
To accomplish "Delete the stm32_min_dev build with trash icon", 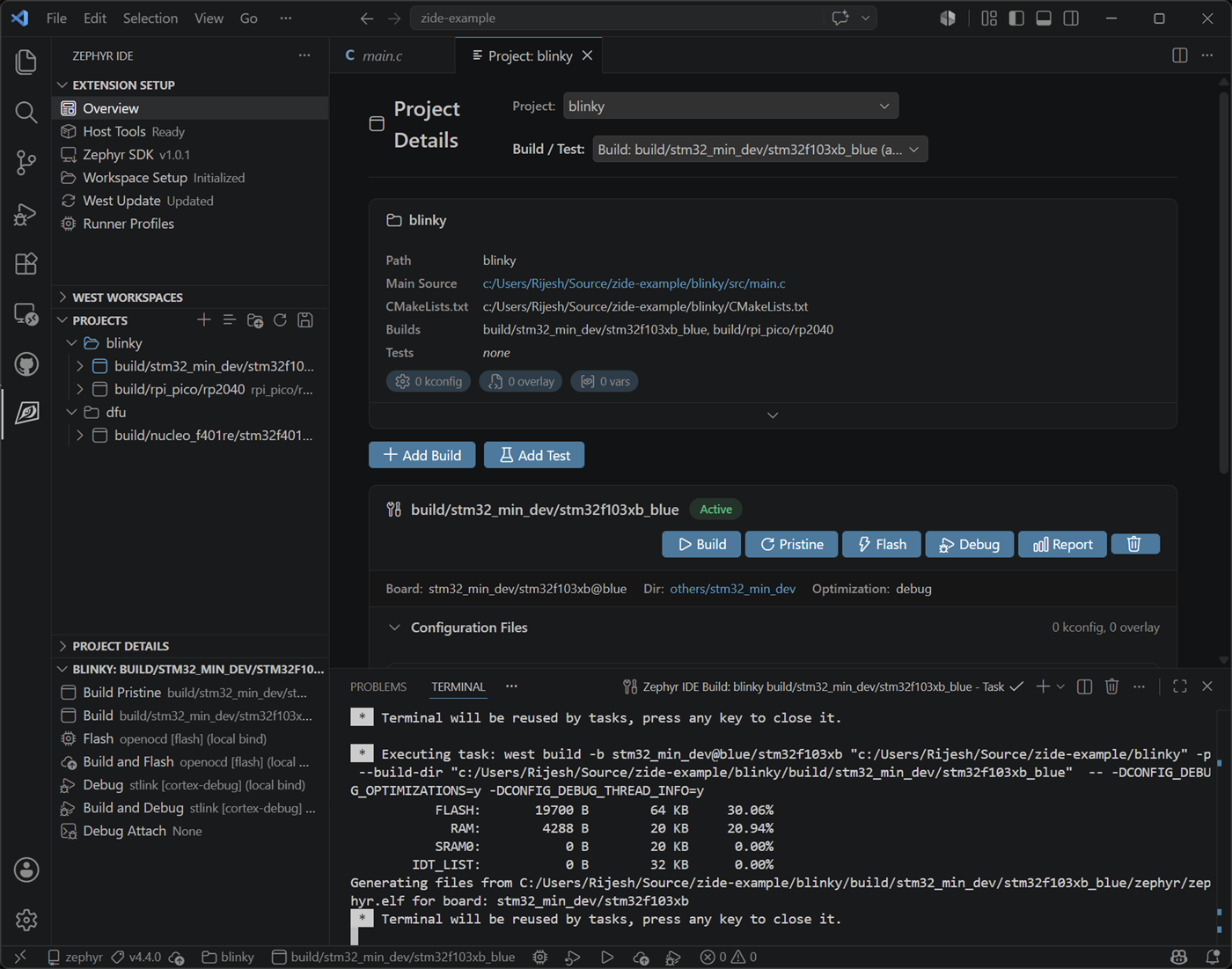I will (1135, 544).
